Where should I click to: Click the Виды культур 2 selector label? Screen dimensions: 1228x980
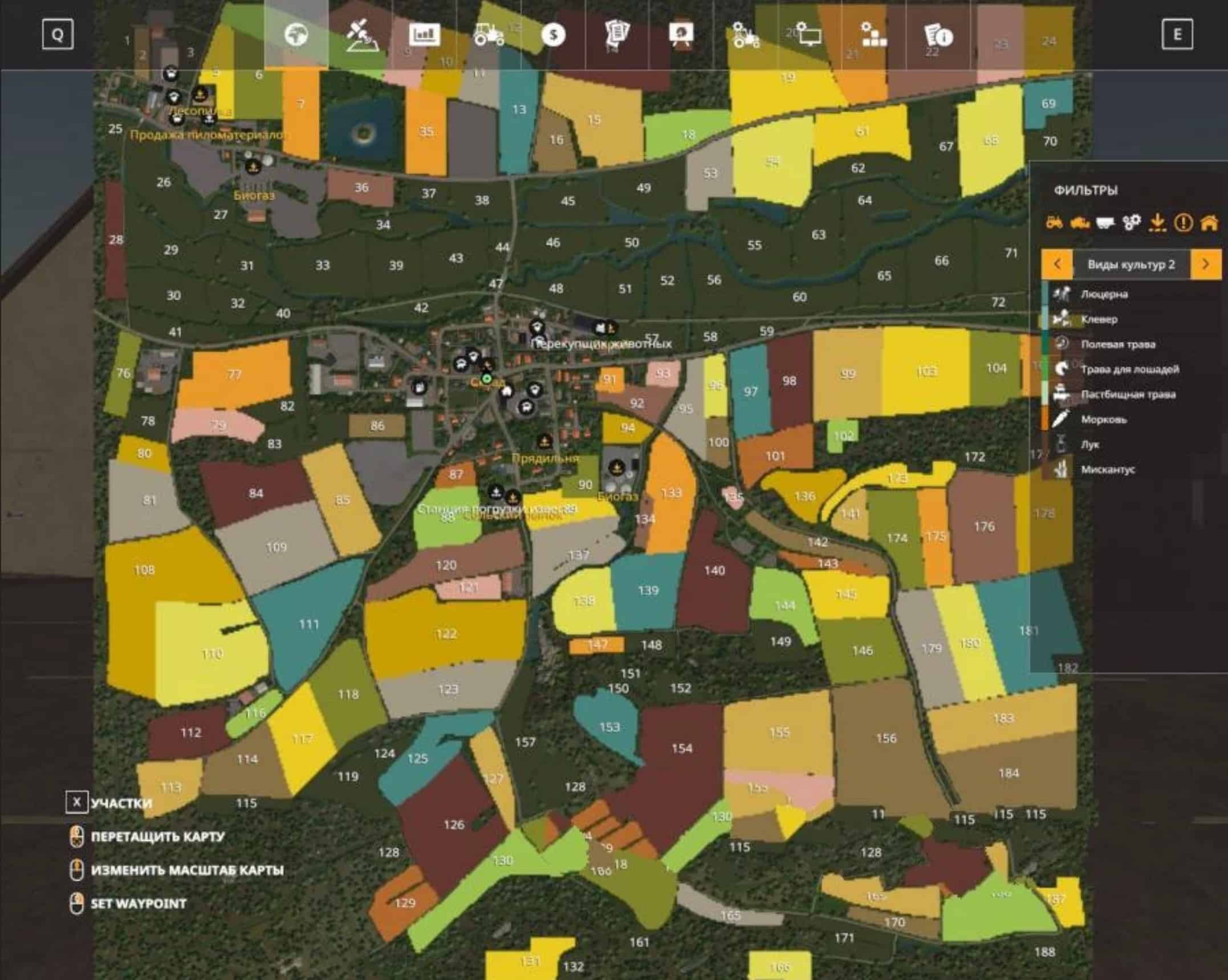(1131, 264)
